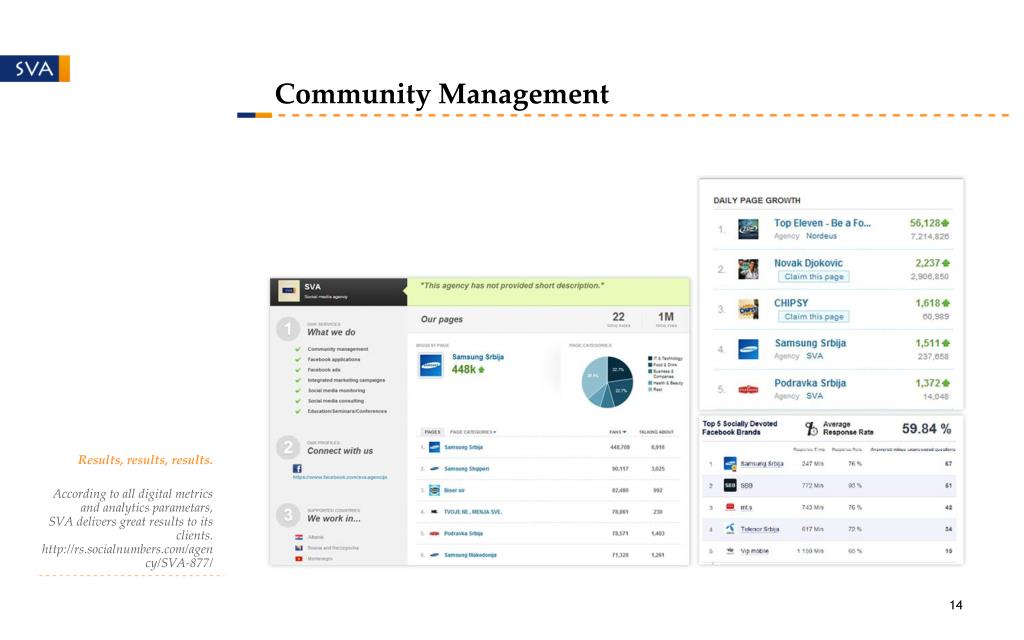Click the CHIPSY page thumbnail
1024x640 pixels.
[748, 309]
